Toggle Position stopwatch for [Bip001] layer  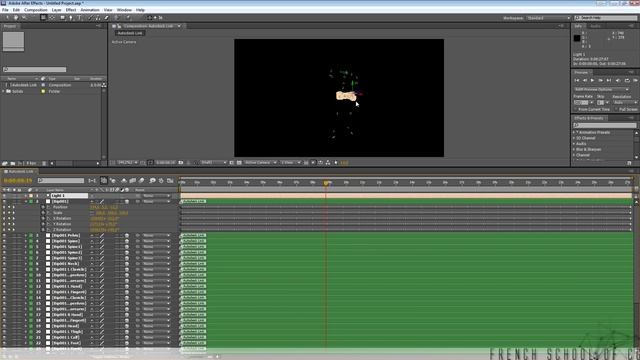[43, 207]
